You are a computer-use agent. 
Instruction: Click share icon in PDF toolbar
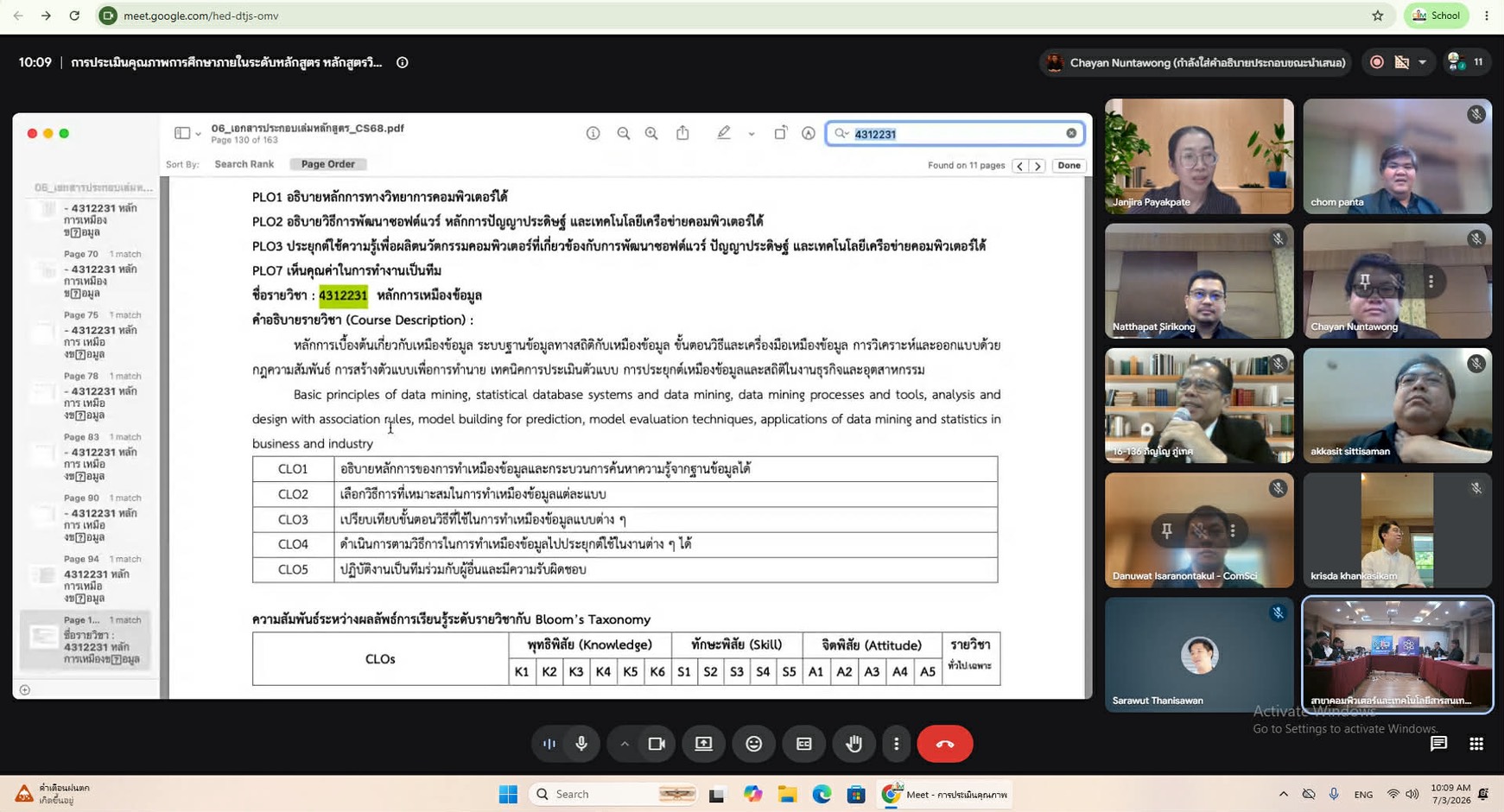[x=682, y=133]
